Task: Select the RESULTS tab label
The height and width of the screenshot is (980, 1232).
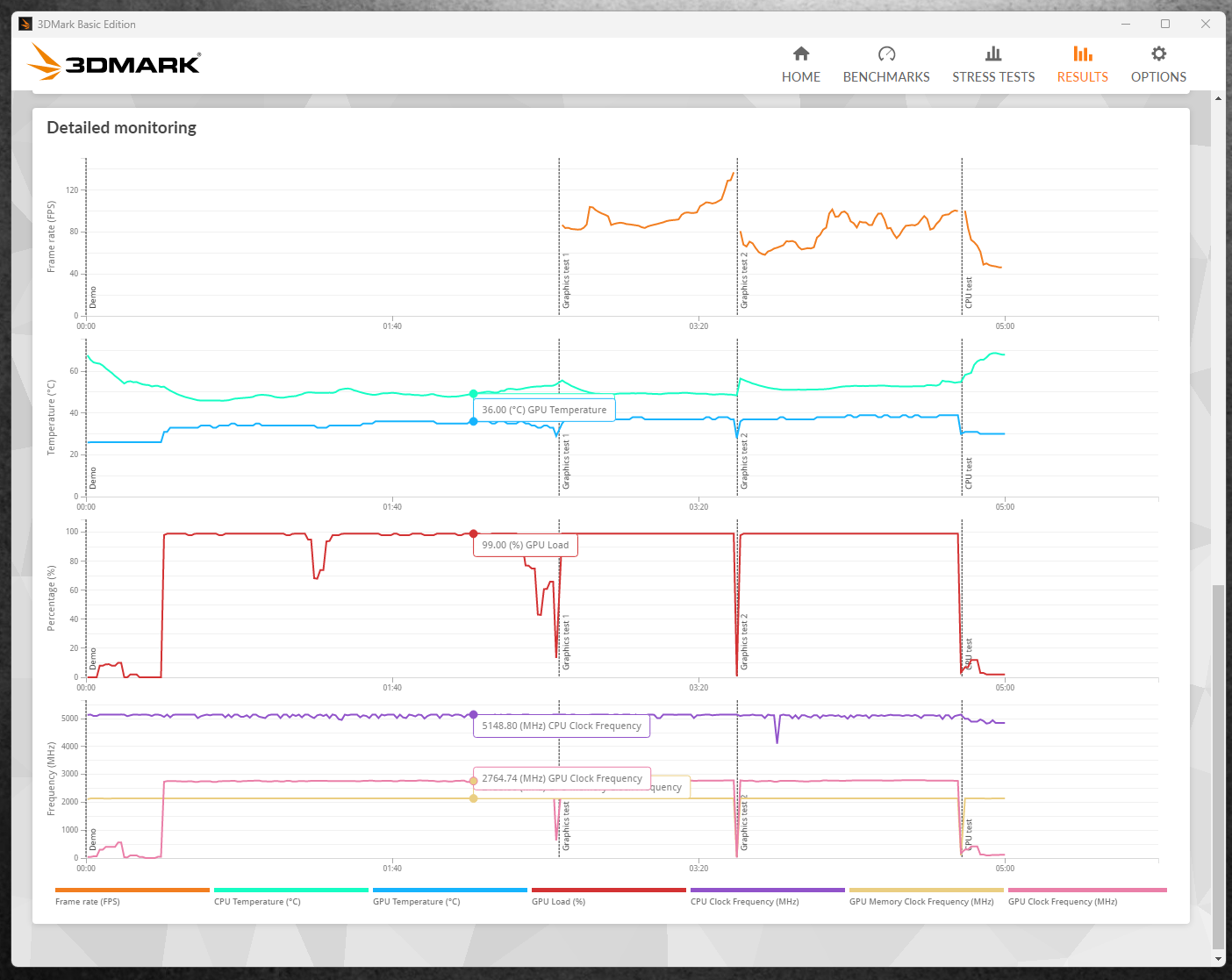Action: (x=1083, y=77)
